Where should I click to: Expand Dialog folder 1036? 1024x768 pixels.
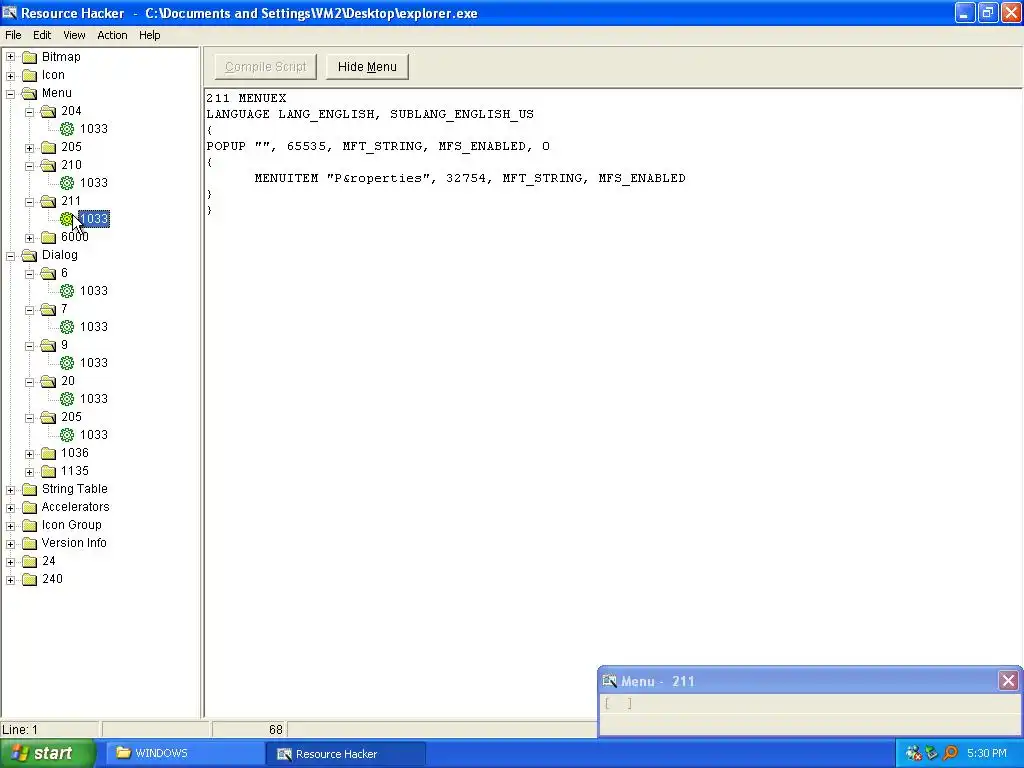[x=29, y=454]
